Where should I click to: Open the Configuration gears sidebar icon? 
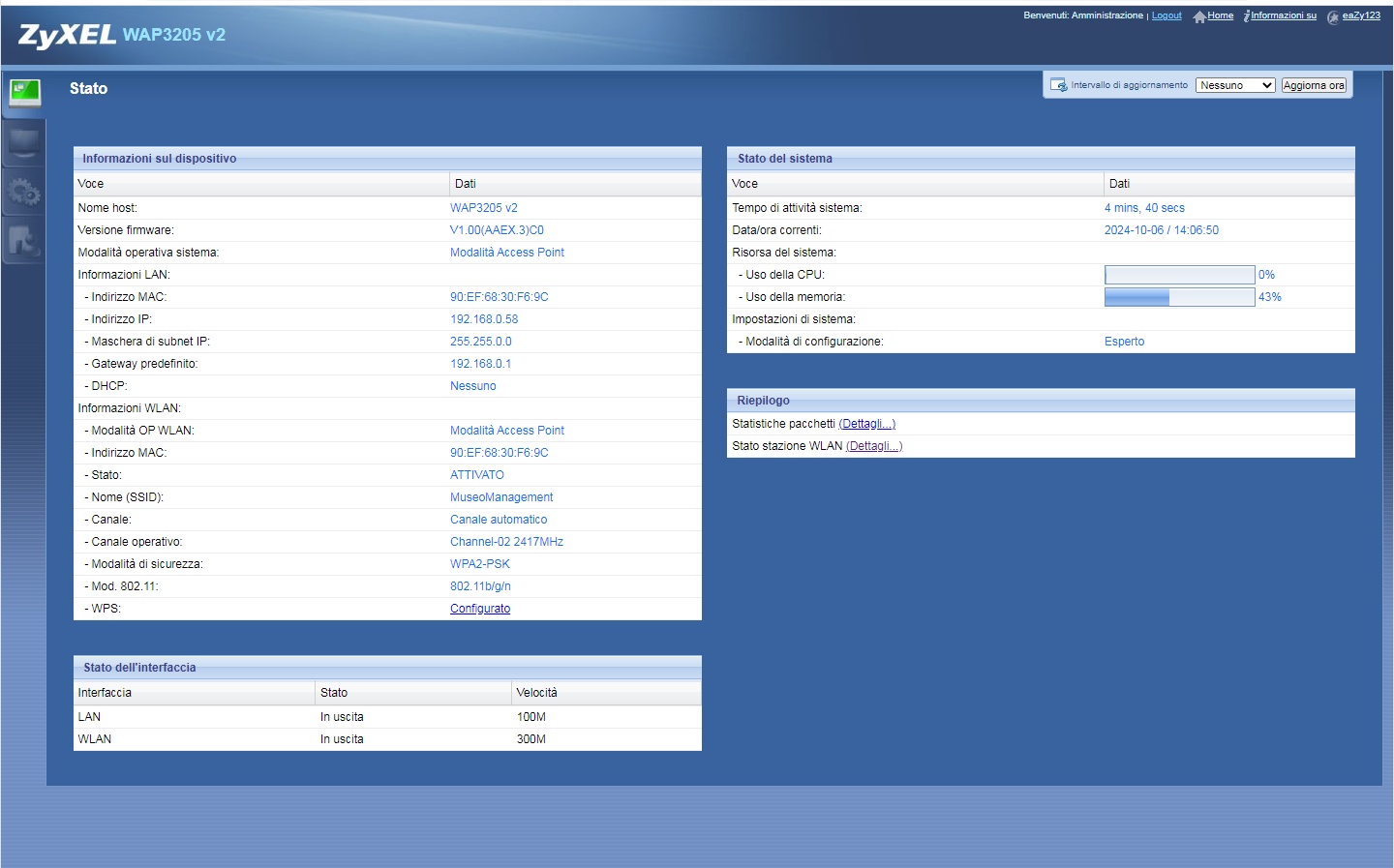pyautogui.click(x=24, y=192)
